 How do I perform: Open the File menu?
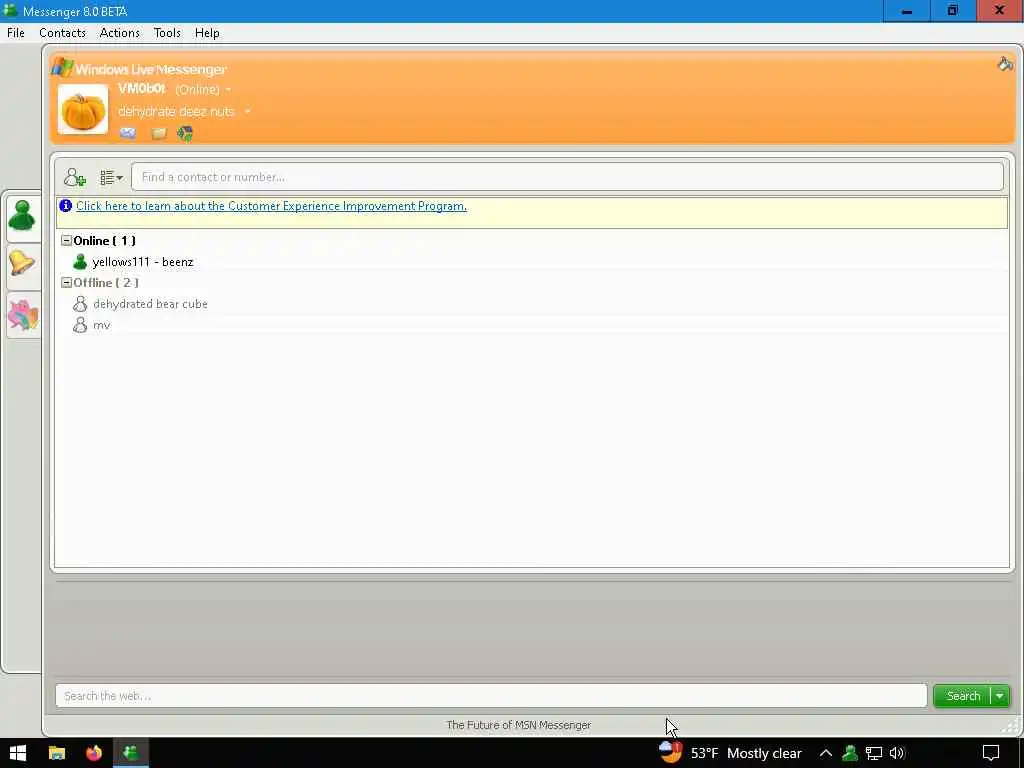click(16, 33)
